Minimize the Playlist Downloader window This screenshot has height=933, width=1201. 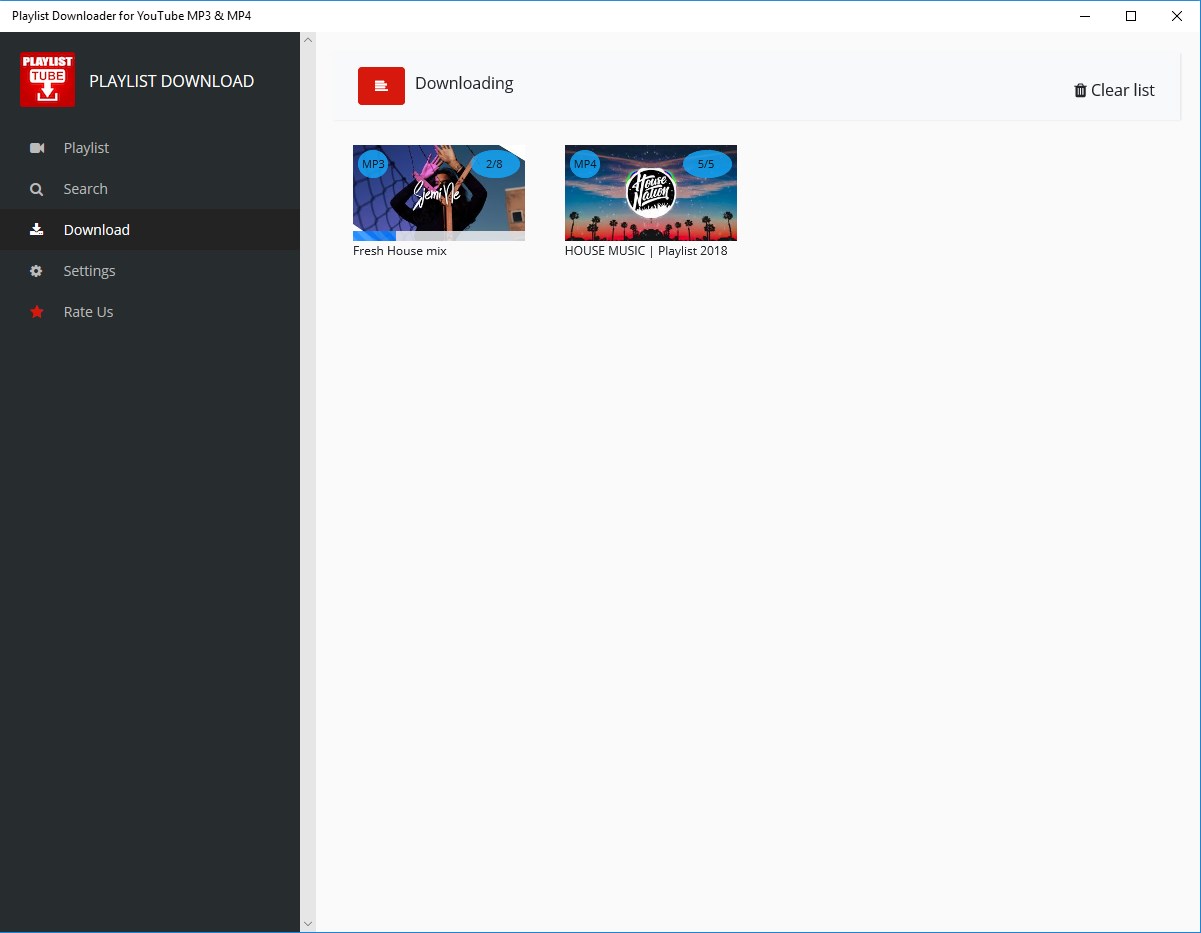[x=1085, y=16]
